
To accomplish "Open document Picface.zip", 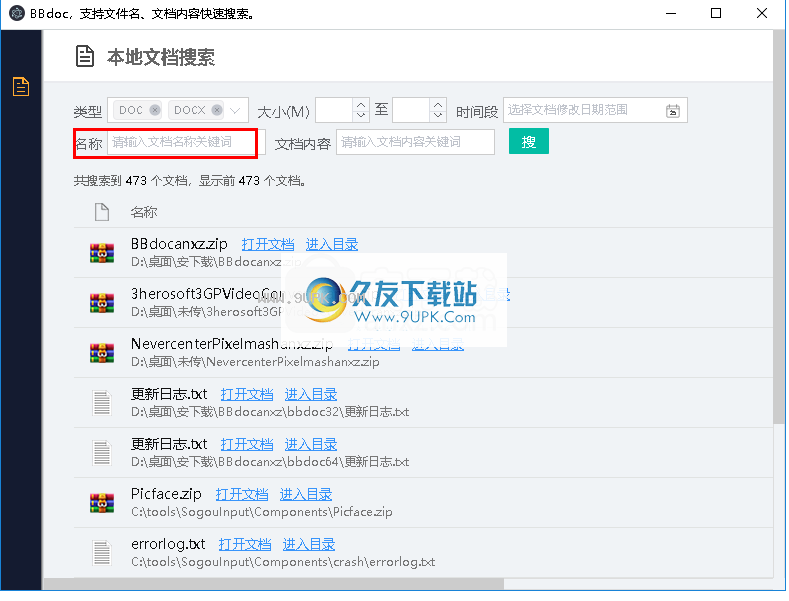I will 242,494.
